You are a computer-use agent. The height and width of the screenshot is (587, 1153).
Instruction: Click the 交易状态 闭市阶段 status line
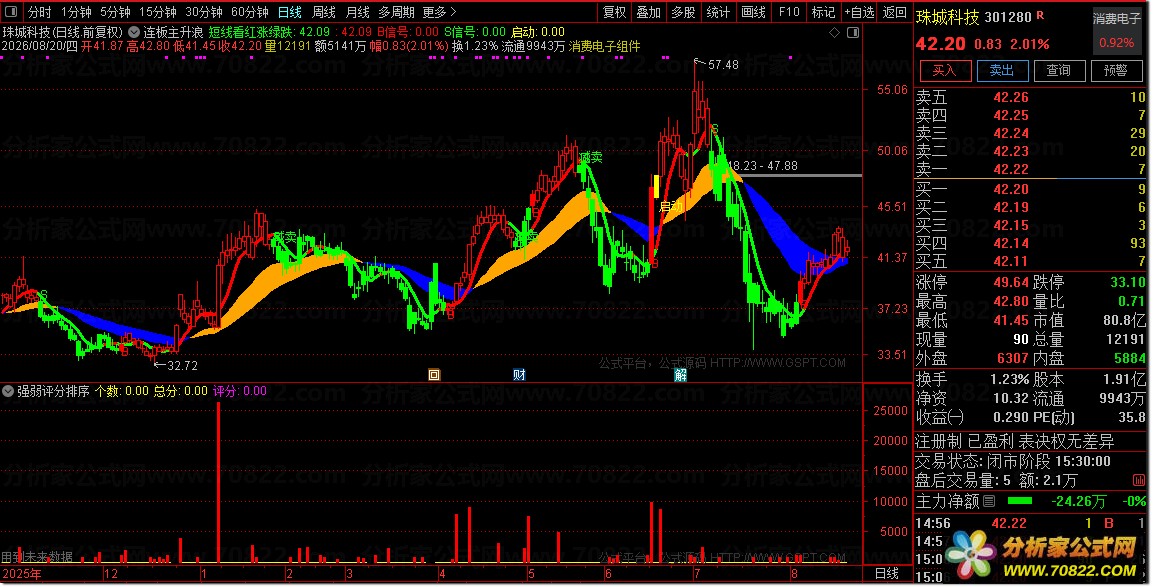[x=1013, y=461]
